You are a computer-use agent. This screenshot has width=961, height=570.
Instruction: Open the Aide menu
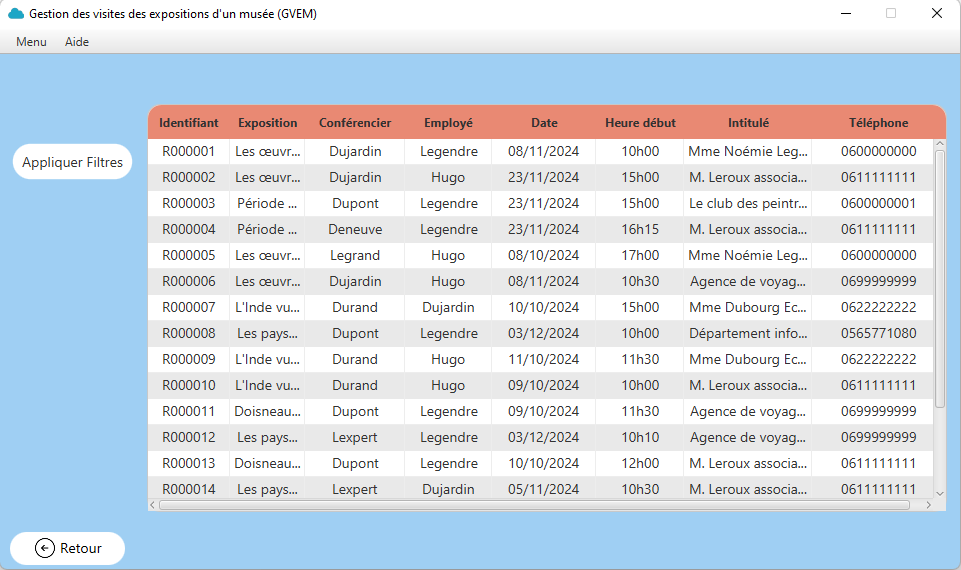point(77,42)
